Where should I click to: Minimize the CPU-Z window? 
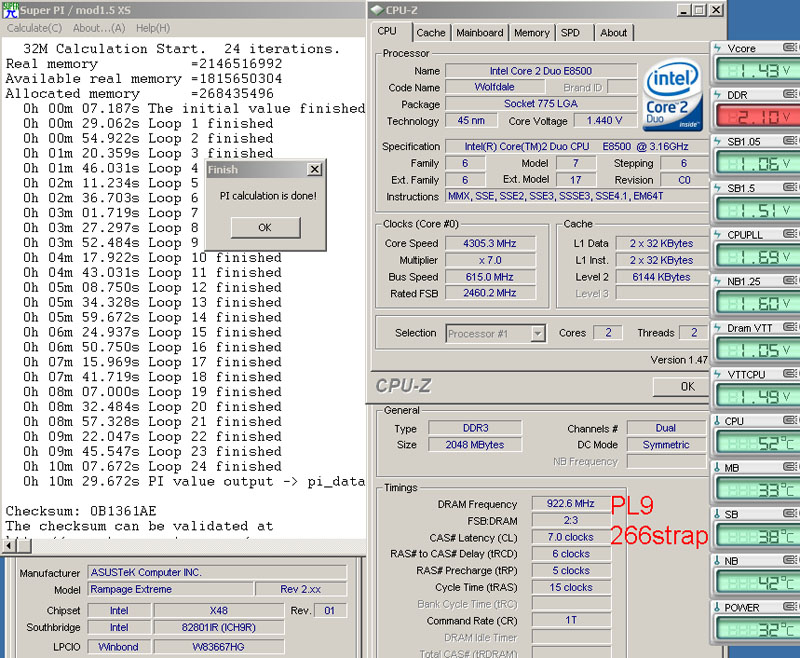[x=685, y=10]
